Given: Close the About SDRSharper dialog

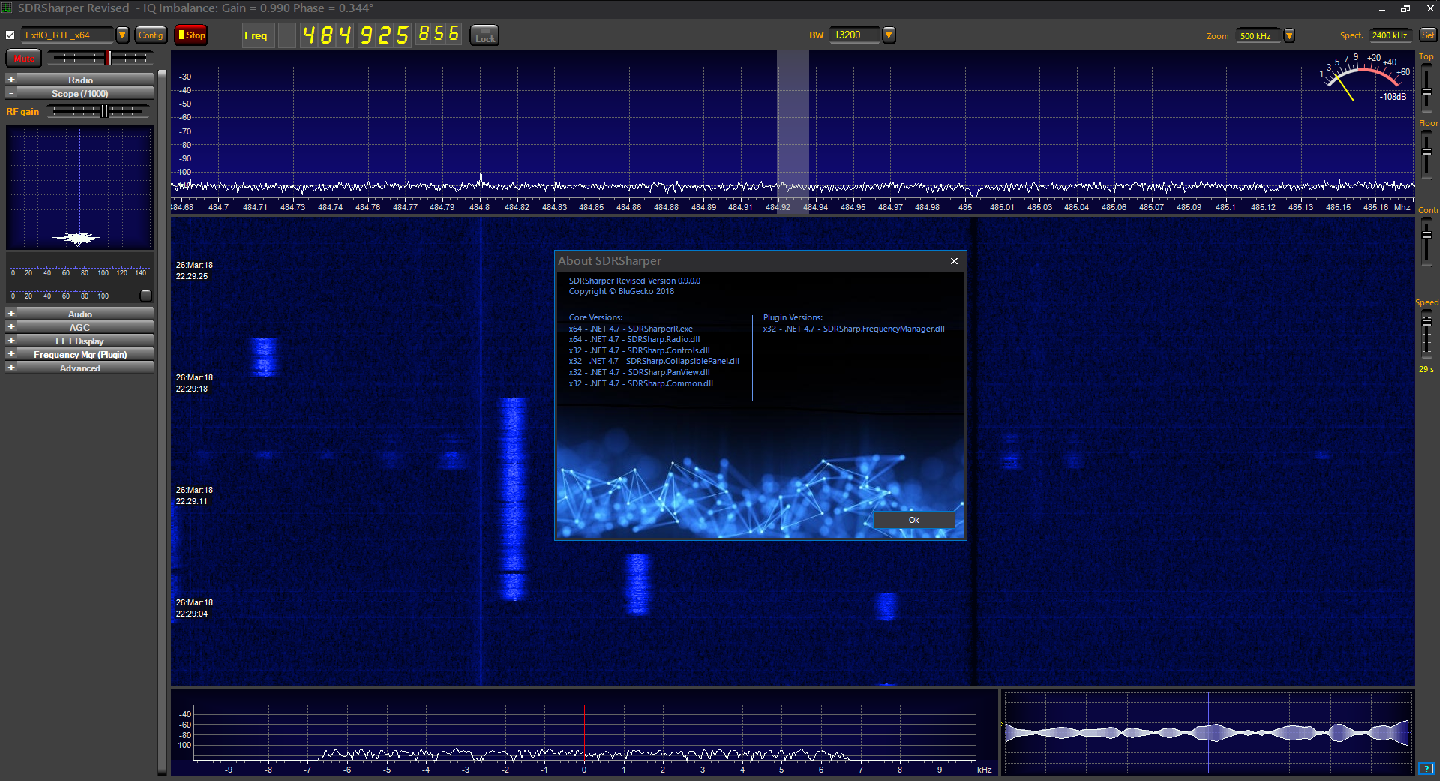Looking at the screenshot, I should point(954,261).
